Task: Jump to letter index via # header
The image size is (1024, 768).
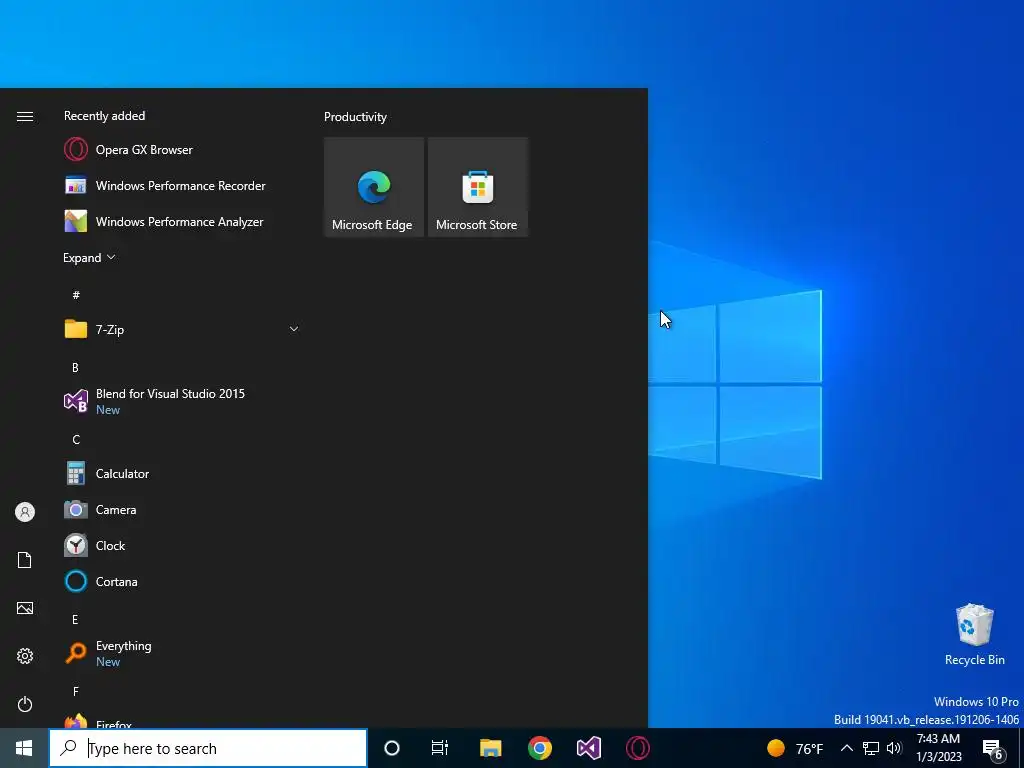Action: pyautogui.click(x=76, y=295)
